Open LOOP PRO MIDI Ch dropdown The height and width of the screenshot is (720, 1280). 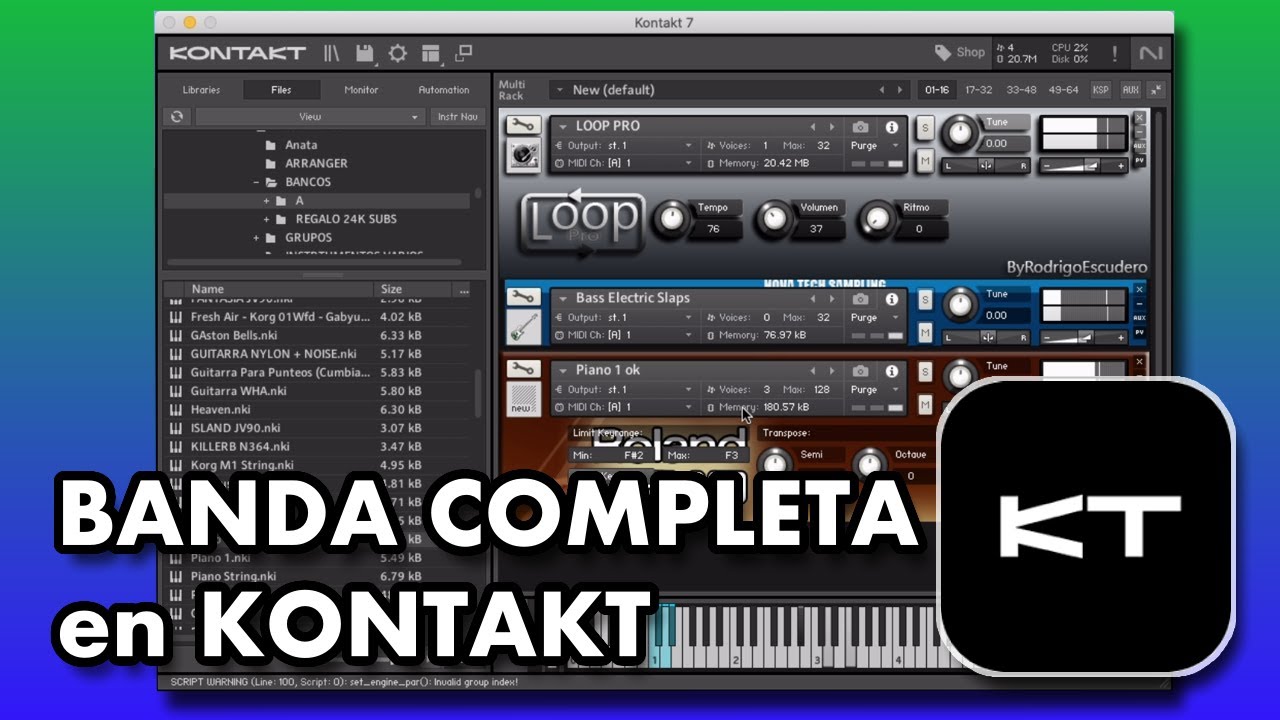point(622,164)
